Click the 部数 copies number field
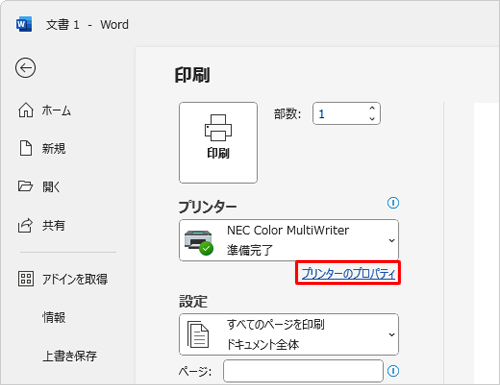Viewport: 500px width, 385px height. [x=346, y=114]
